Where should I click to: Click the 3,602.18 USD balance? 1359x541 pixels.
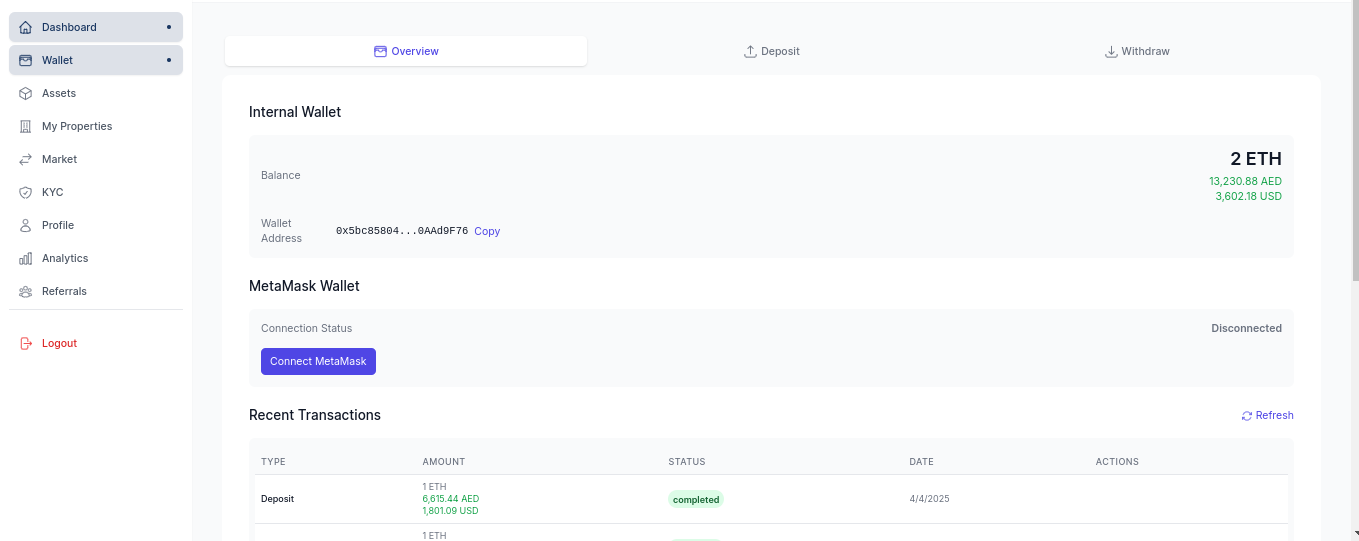pyautogui.click(x=1248, y=196)
